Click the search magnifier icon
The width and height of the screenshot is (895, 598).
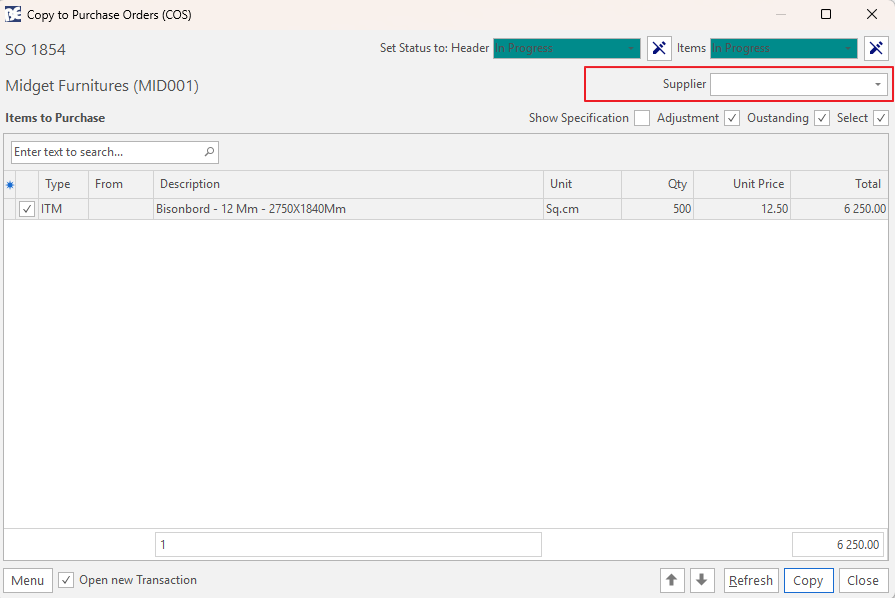(209, 152)
